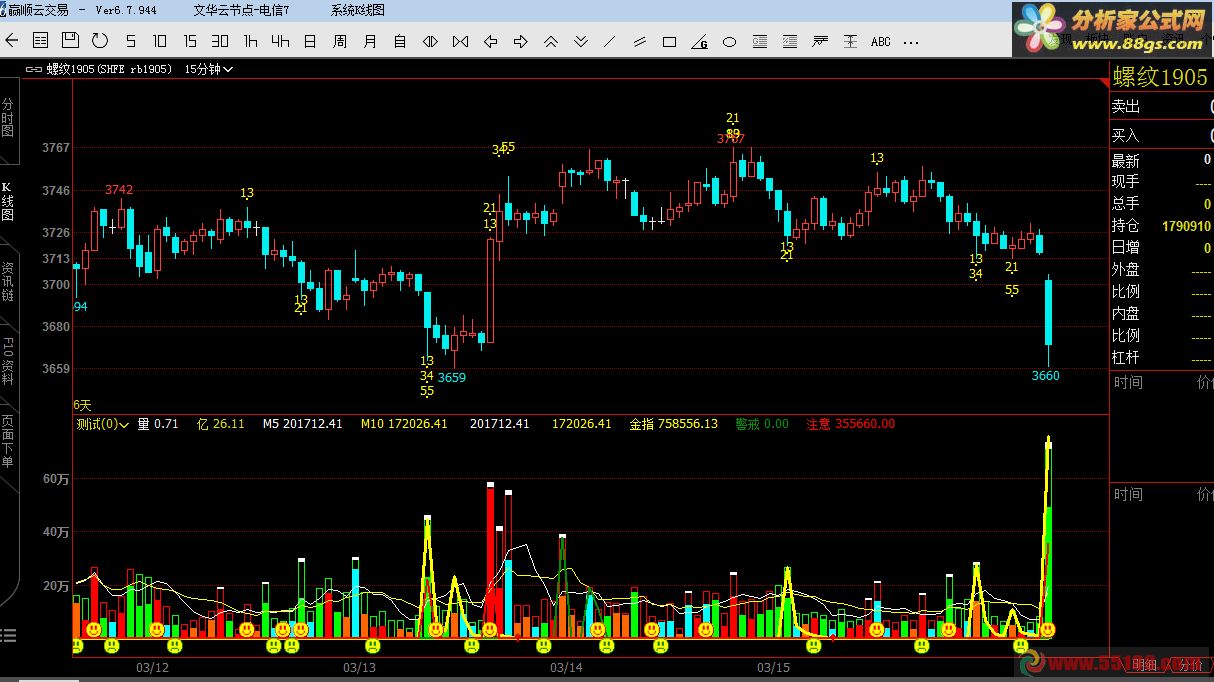Switch to the 15-minute period button

(x=190, y=41)
